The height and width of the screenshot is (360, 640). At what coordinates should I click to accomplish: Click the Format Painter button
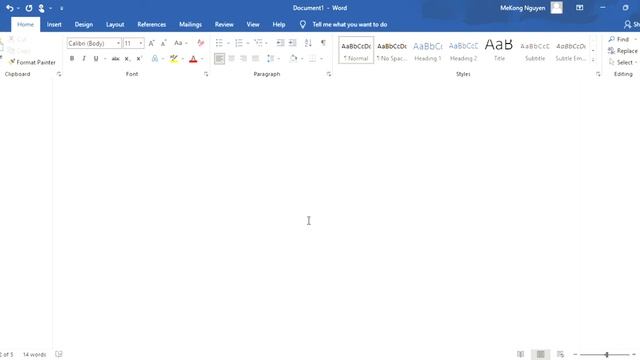32,62
